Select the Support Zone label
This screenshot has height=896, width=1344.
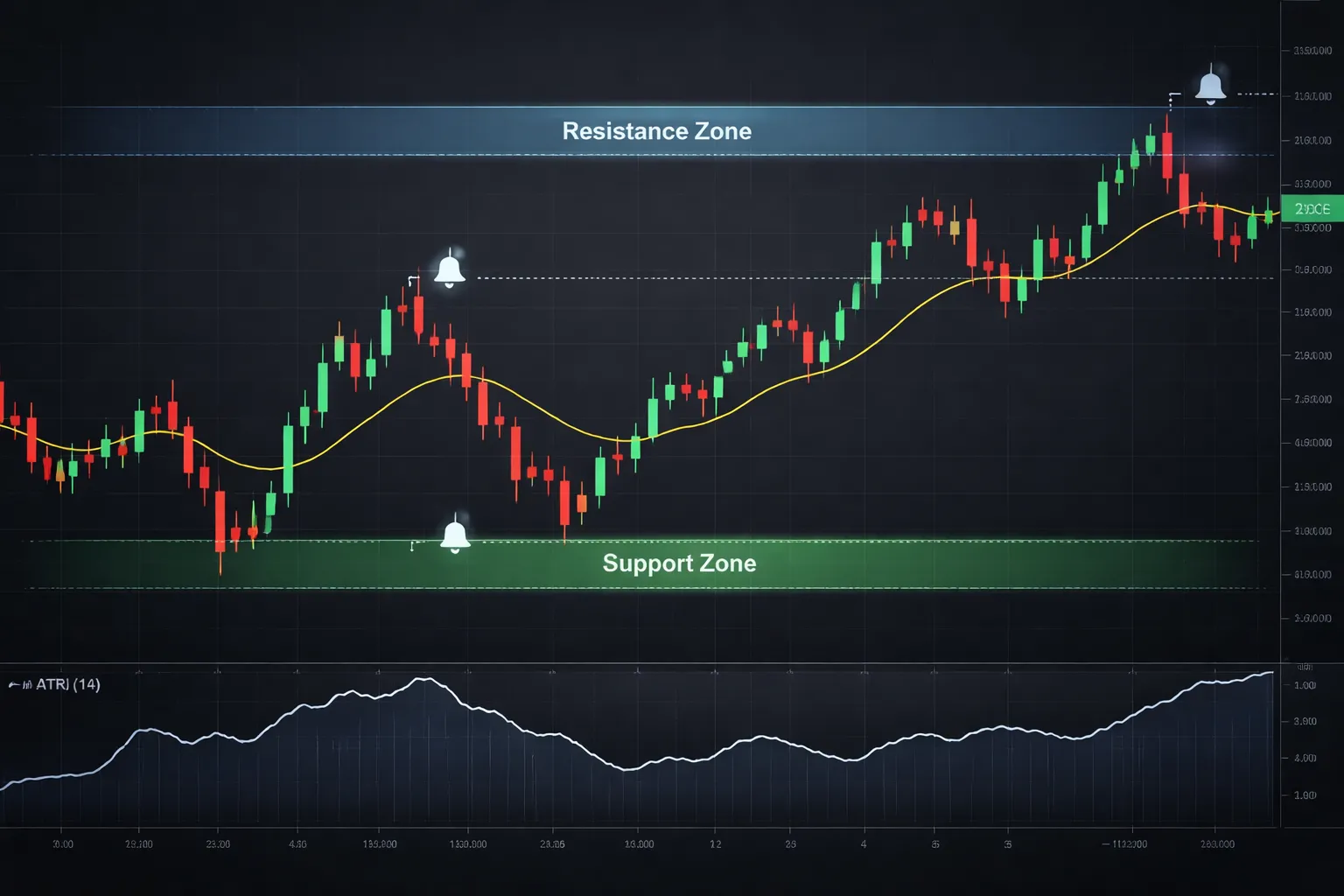click(678, 564)
